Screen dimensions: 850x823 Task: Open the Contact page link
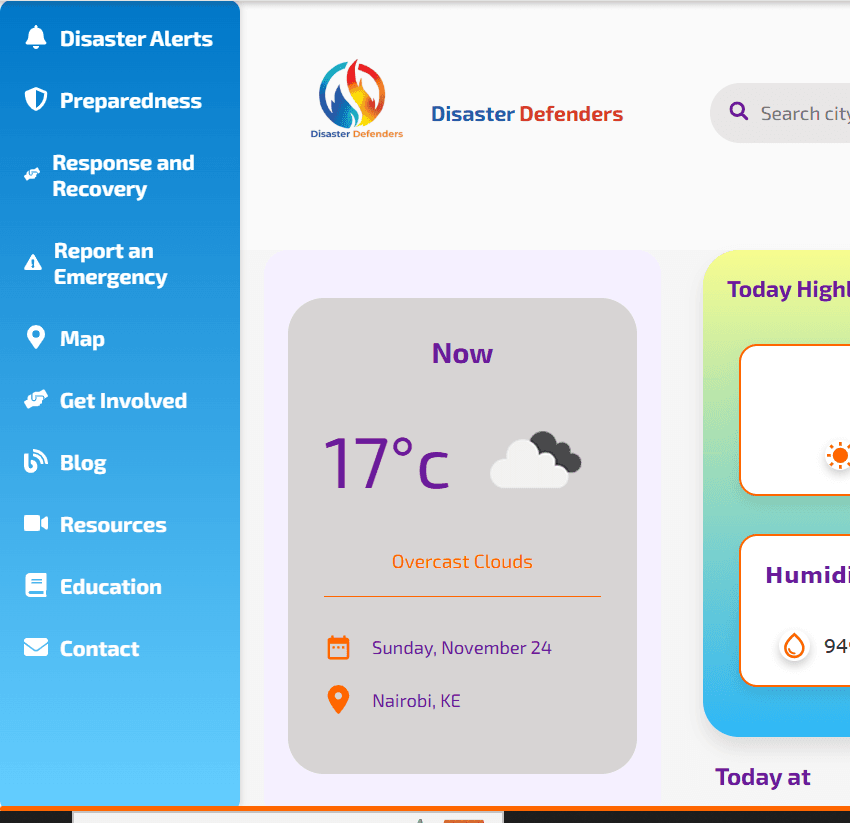[99, 649]
